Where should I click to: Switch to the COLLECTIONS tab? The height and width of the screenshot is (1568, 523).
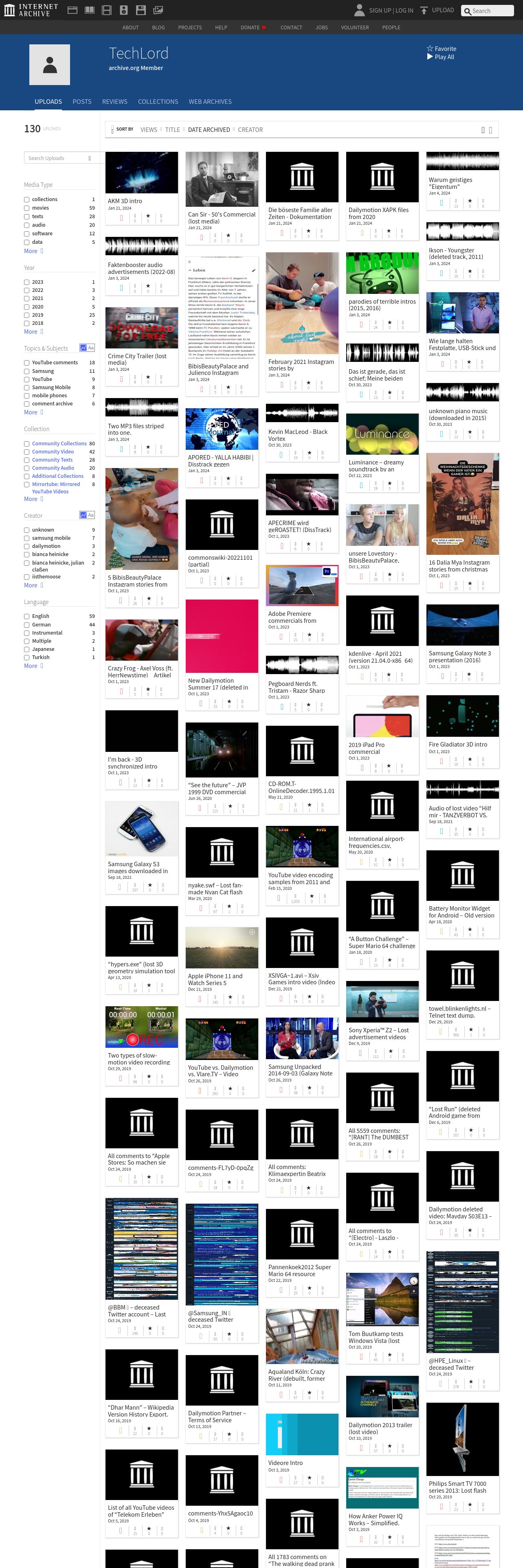pos(158,102)
